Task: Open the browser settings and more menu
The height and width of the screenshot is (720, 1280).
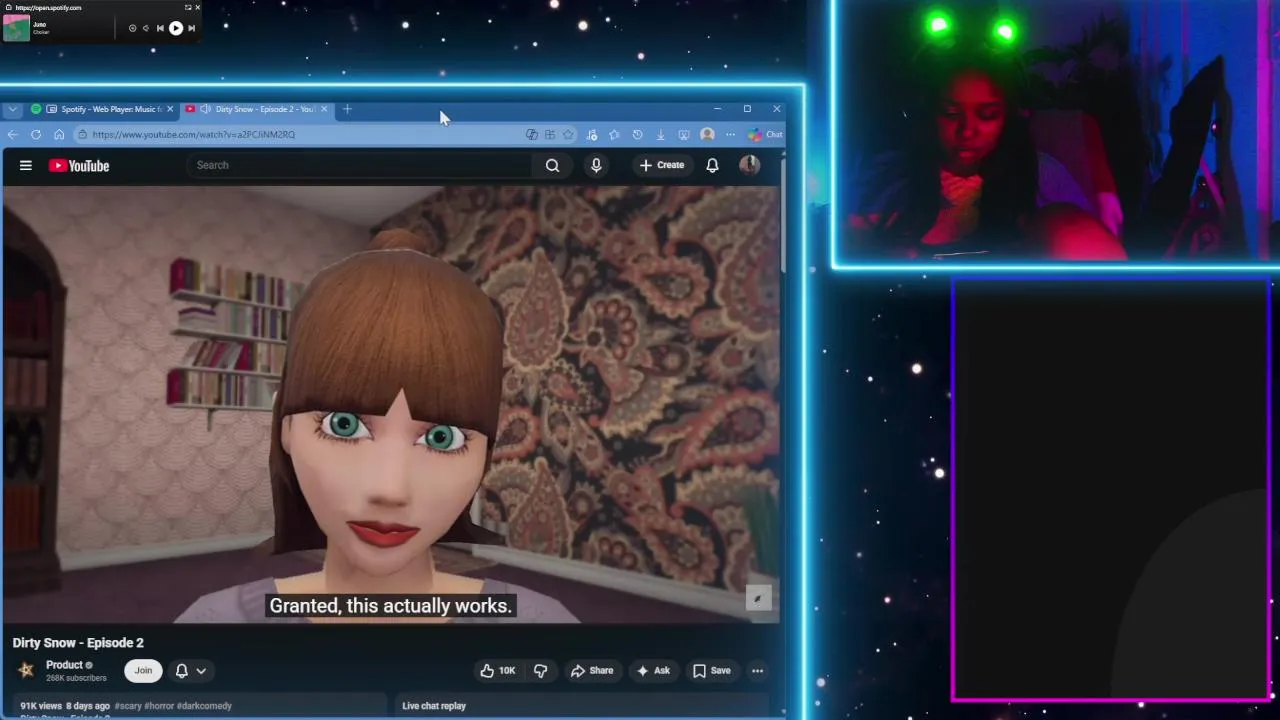Action: click(x=730, y=134)
